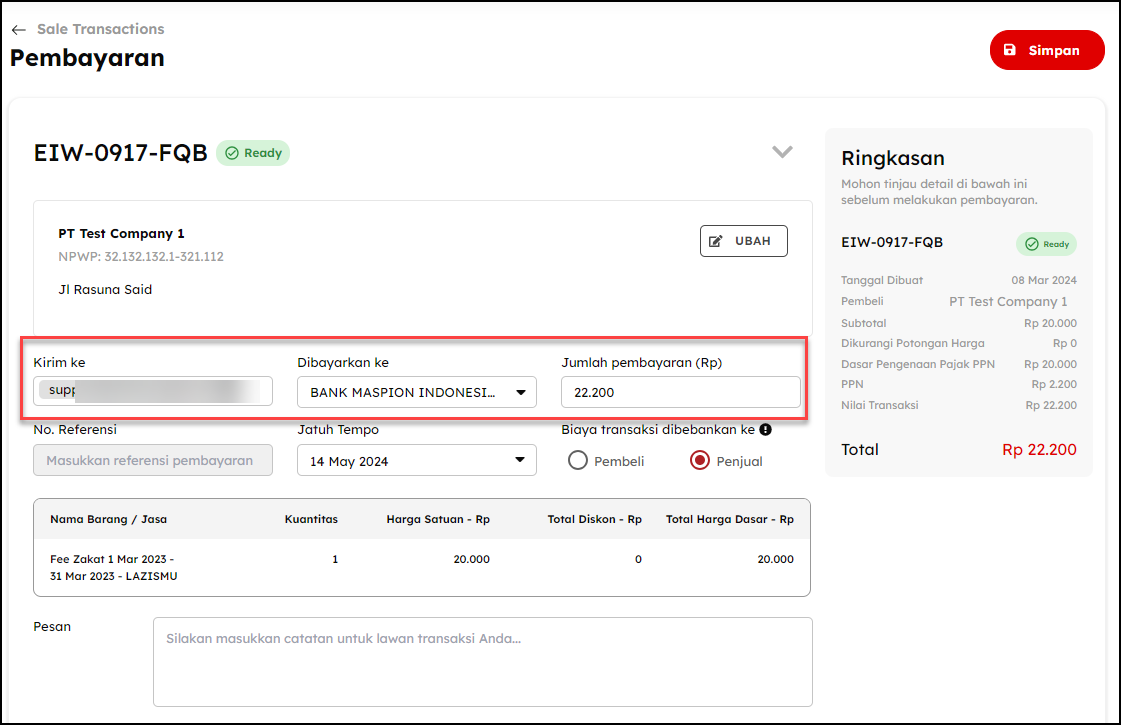
Task: Select the Penjual radio button
Action: pos(700,461)
